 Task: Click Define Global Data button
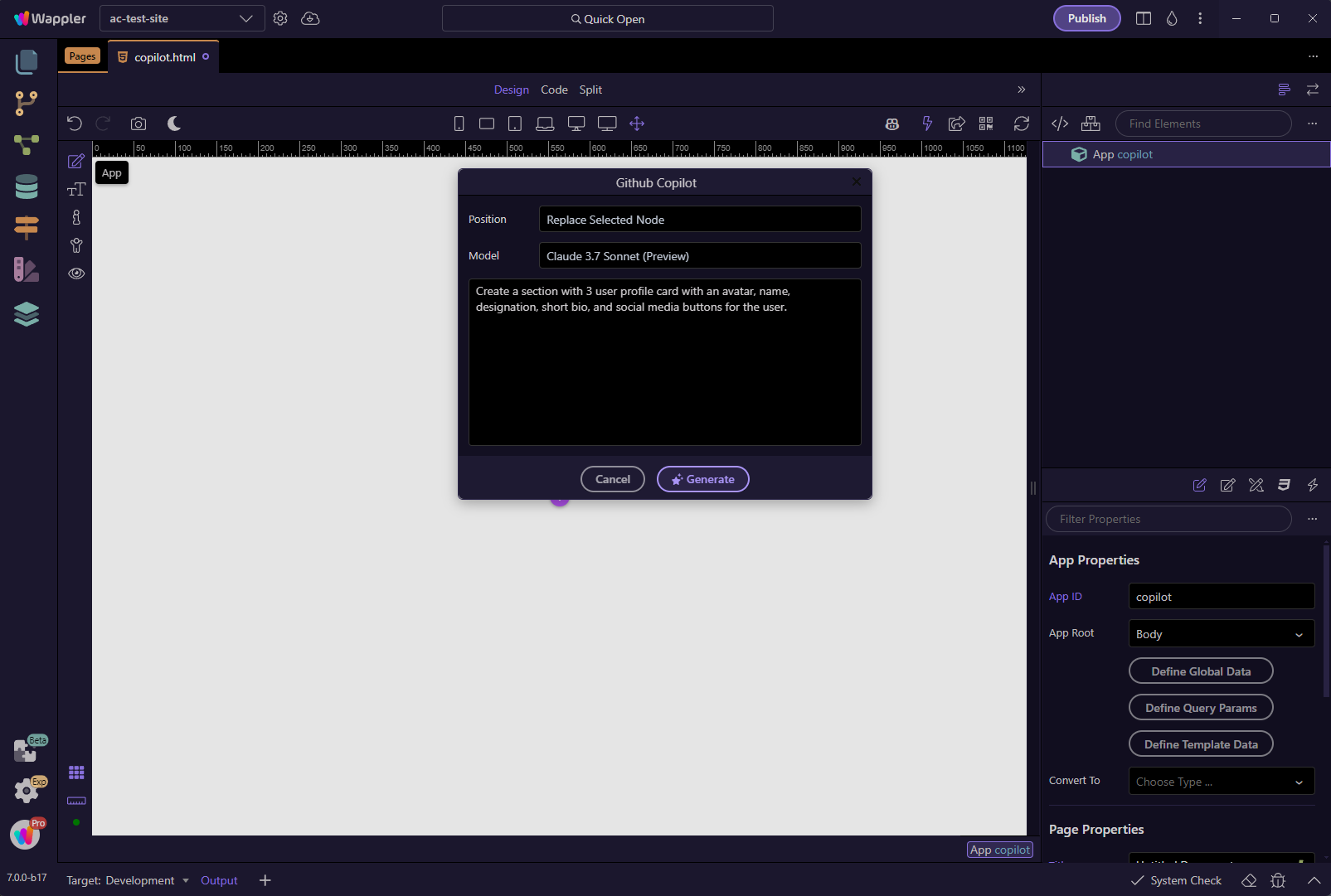pyautogui.click(x=1201, y=671)
